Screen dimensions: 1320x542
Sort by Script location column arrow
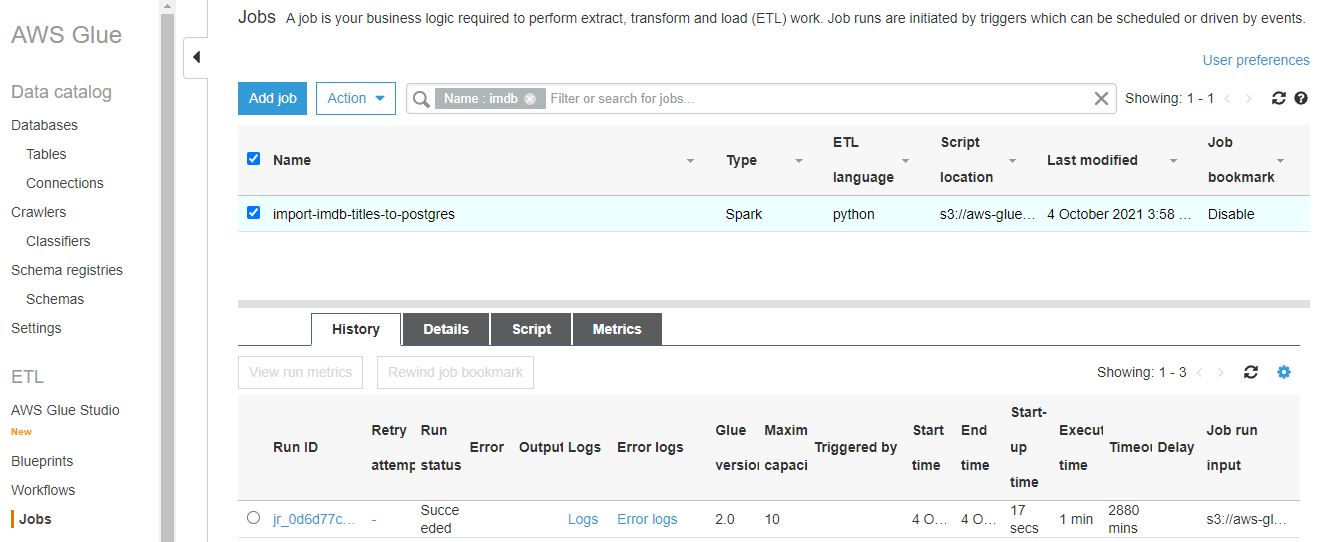coord(1012,161)
